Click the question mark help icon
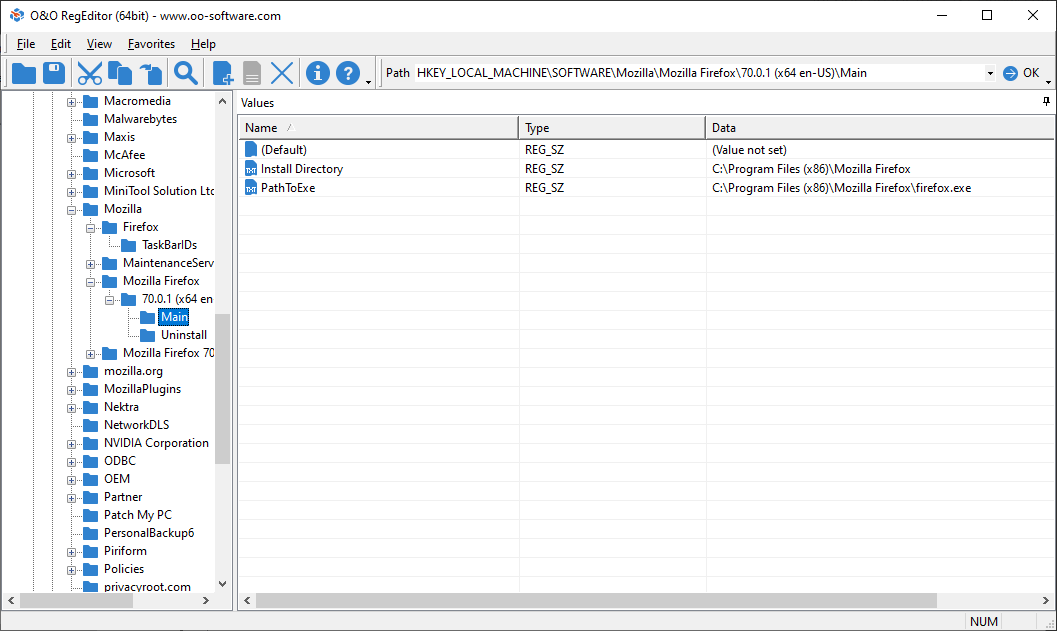The height and width of the screenshot is (631, 1057). (348, 73)
